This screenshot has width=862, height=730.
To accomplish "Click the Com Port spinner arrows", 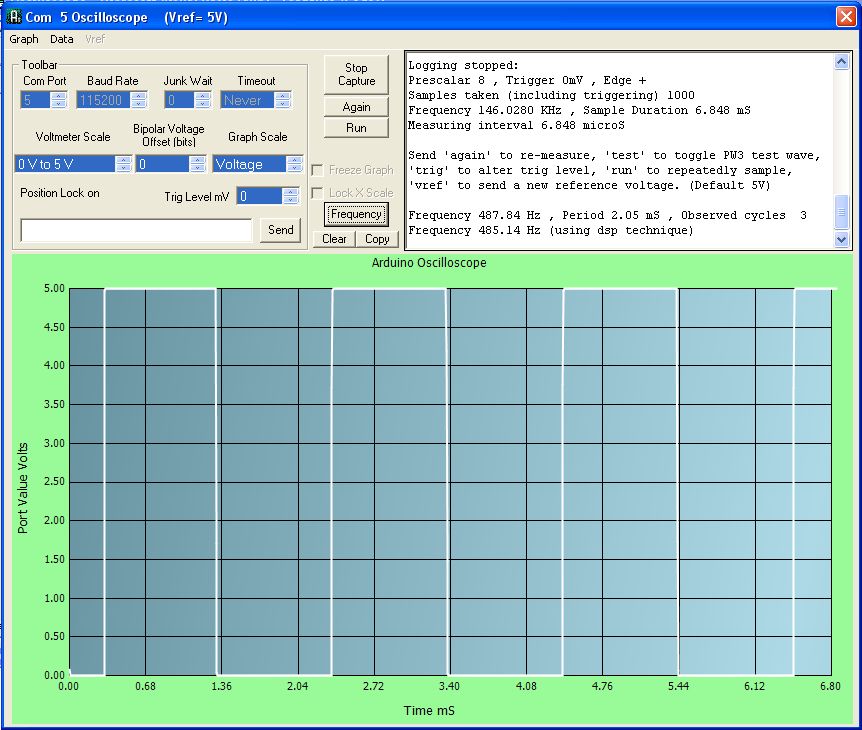I will [58, 100].
